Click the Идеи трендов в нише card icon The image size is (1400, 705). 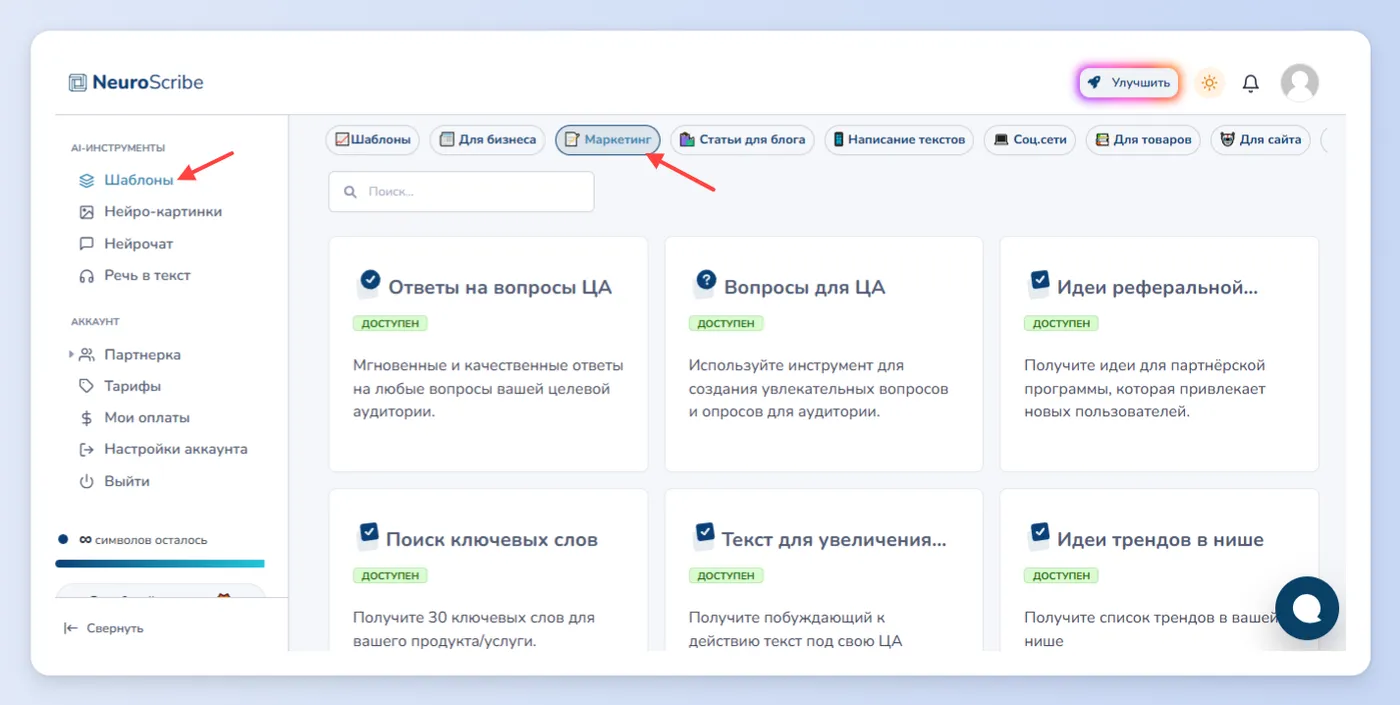1039,536
